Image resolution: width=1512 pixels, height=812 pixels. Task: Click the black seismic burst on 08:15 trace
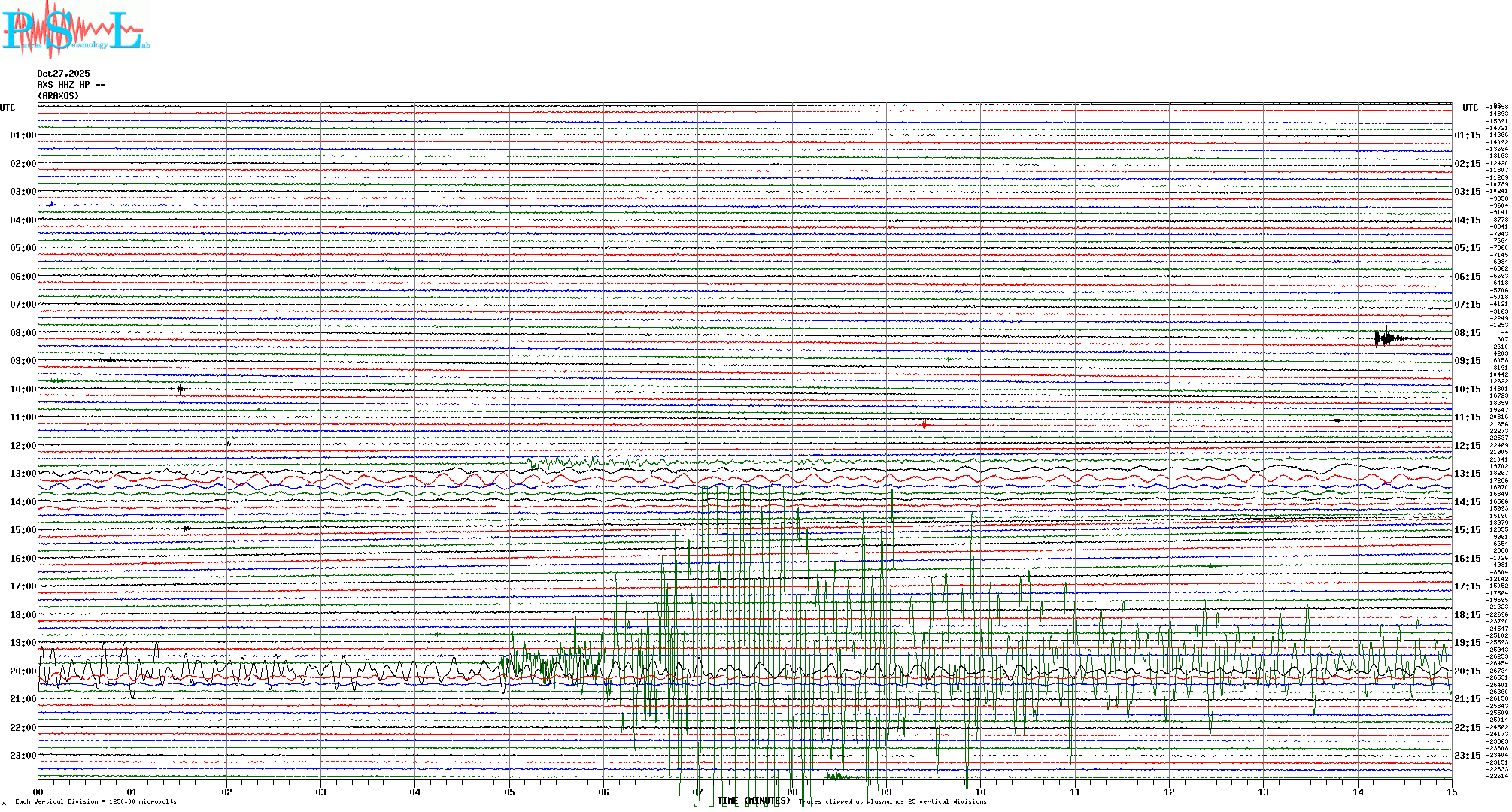(x=1386, y=338)
